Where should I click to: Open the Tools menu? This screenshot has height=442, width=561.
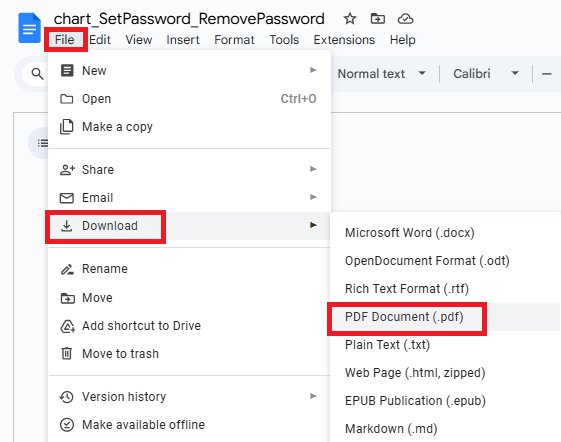coord(284,40)
